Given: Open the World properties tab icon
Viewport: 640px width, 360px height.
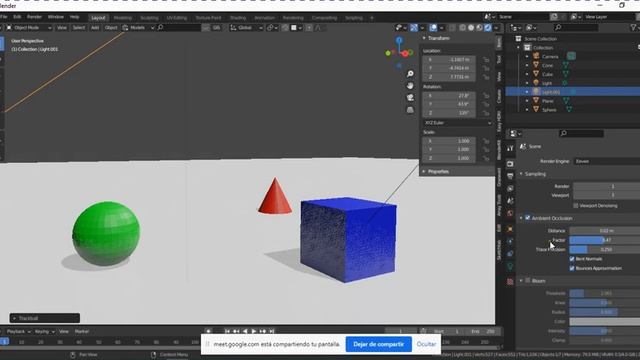Looking at the screenshot, I should [x=510, y=213].
